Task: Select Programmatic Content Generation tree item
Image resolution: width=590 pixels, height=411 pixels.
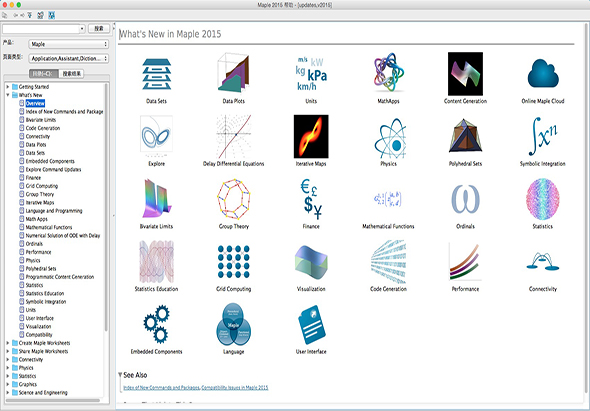Action: 60,277
